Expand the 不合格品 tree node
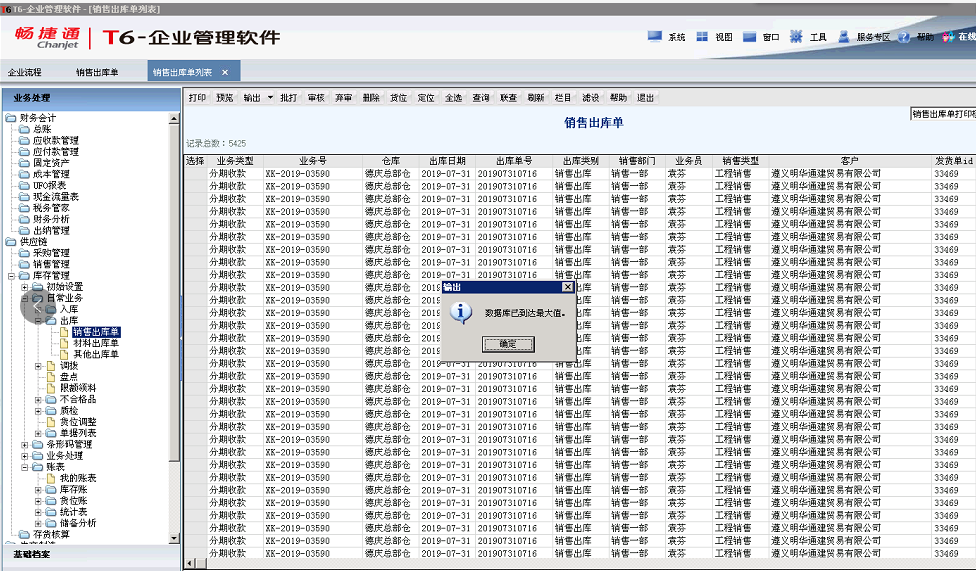This screenshot has width=976, height=571. coord(38,400)
